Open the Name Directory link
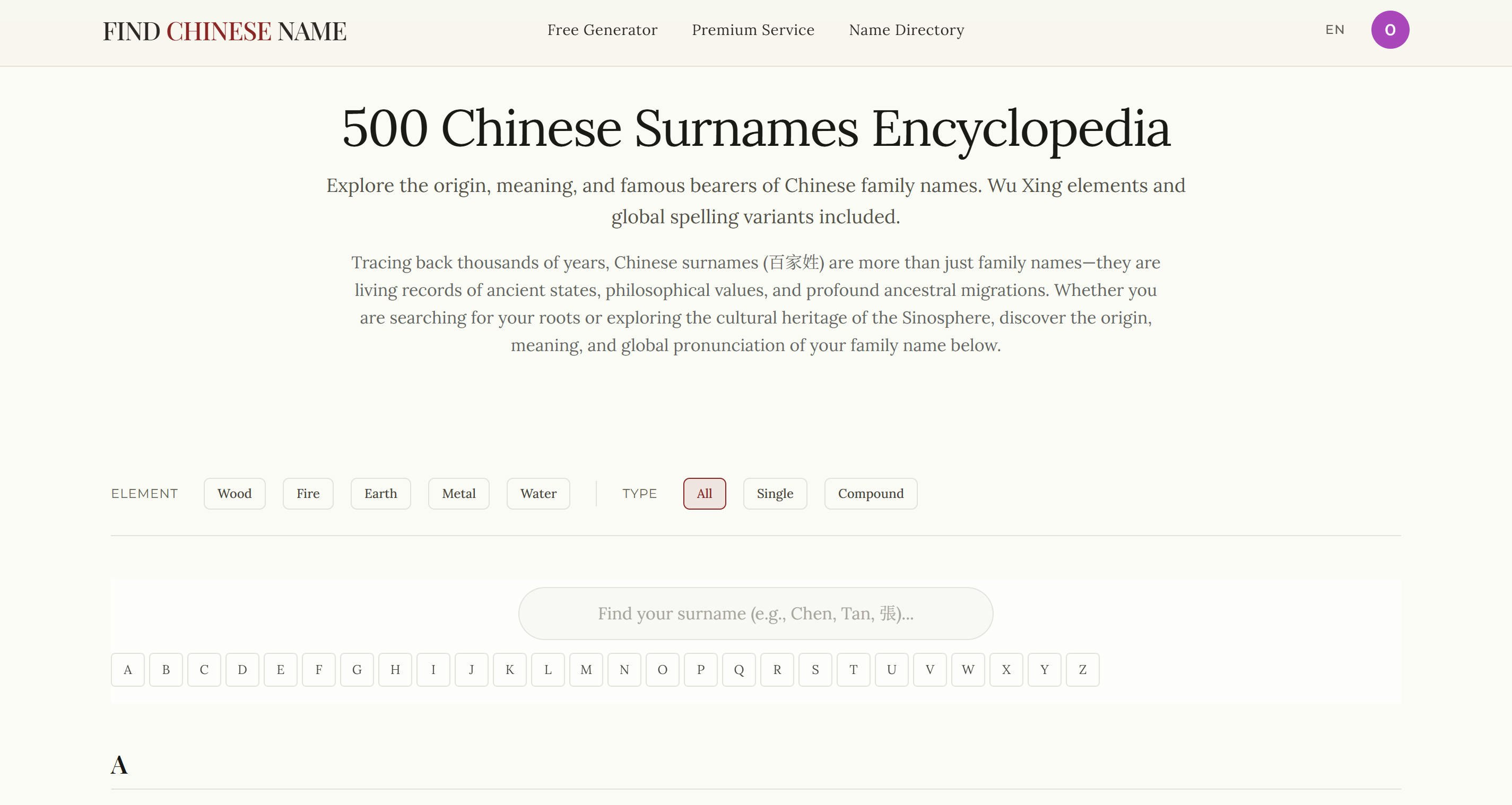The width and height of the screenshot is (1512, 805). [x=906, y=30]
